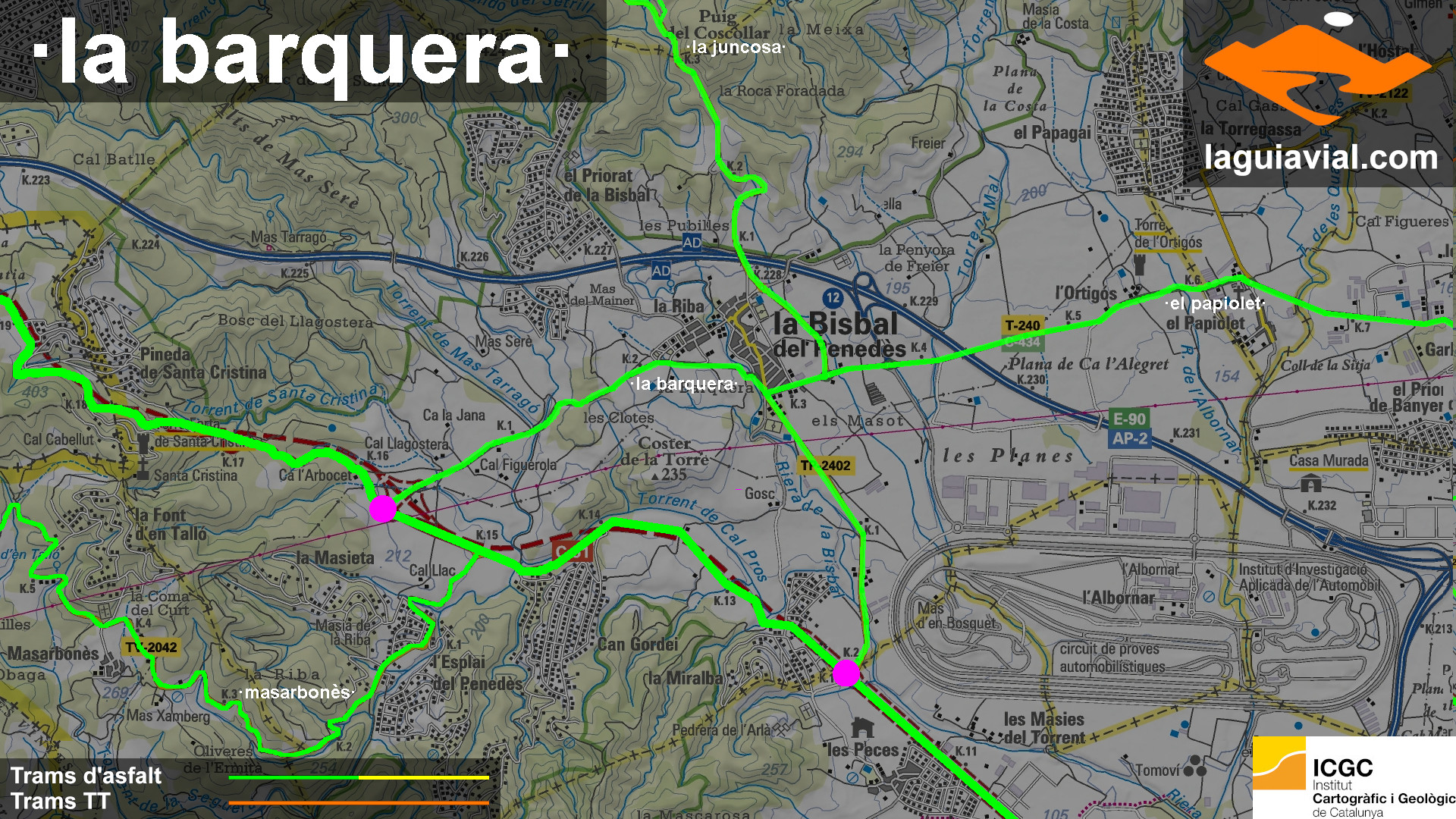
Task: Select the white '·masarbonès·' route label
Action: coord(297,692)
